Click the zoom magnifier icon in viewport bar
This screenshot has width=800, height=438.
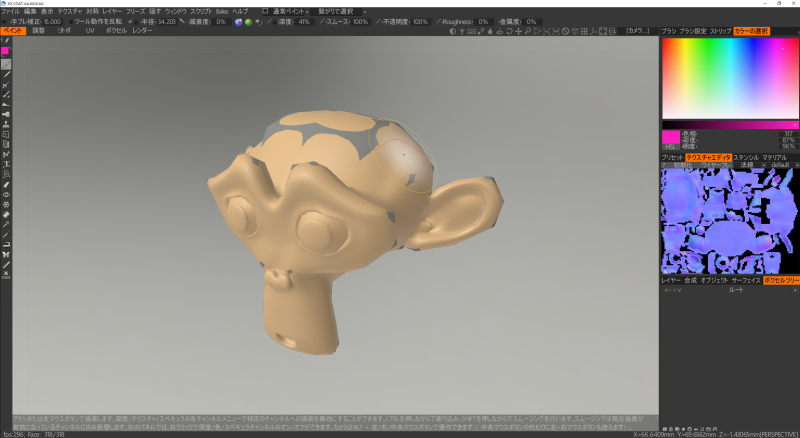pos(527,31)
